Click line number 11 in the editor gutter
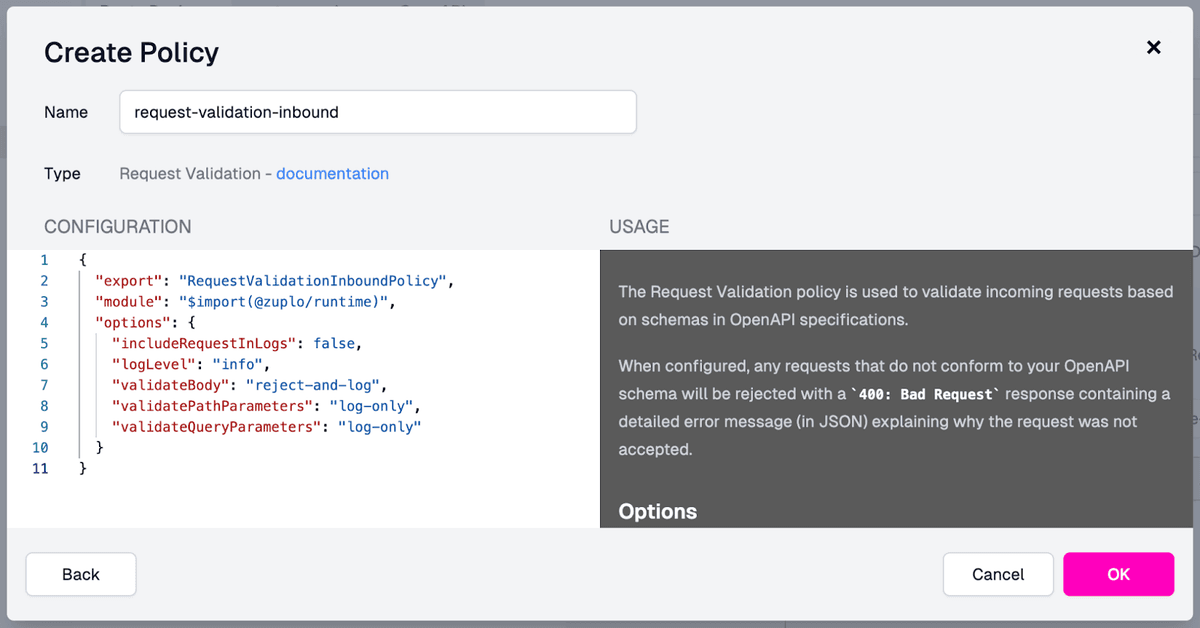This screenshot has width=1200, height=628. [x=40, y=469]
